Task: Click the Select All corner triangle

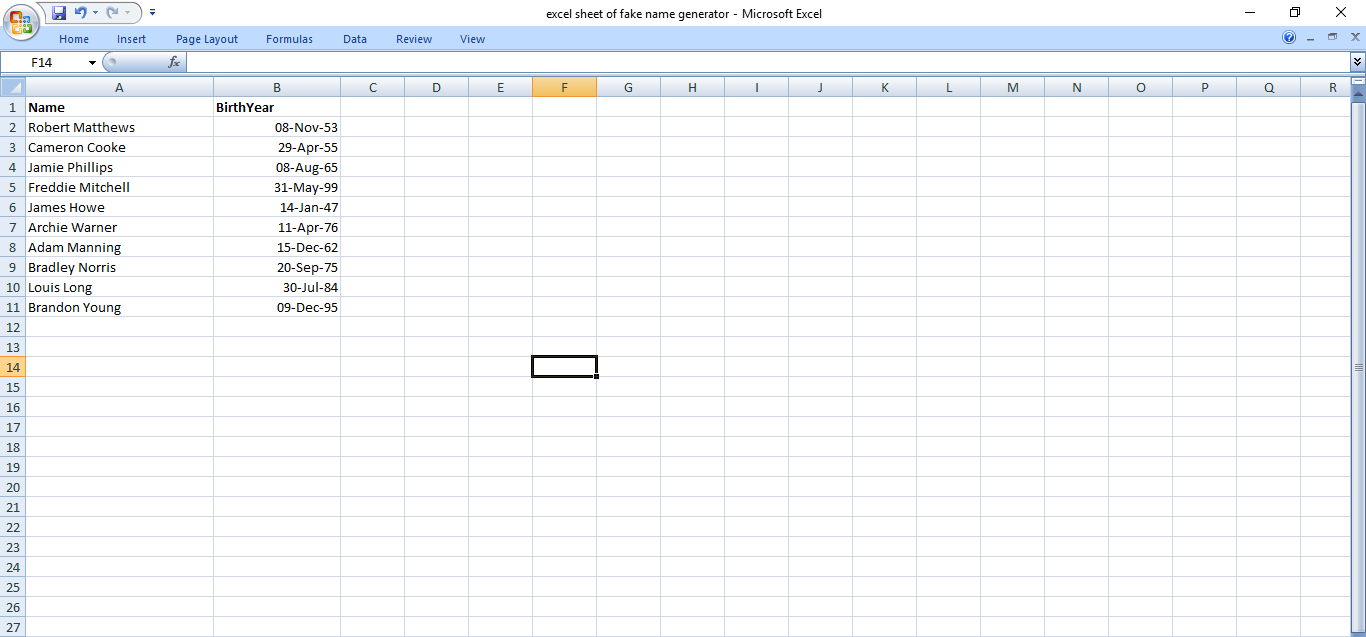Action: 13,87
